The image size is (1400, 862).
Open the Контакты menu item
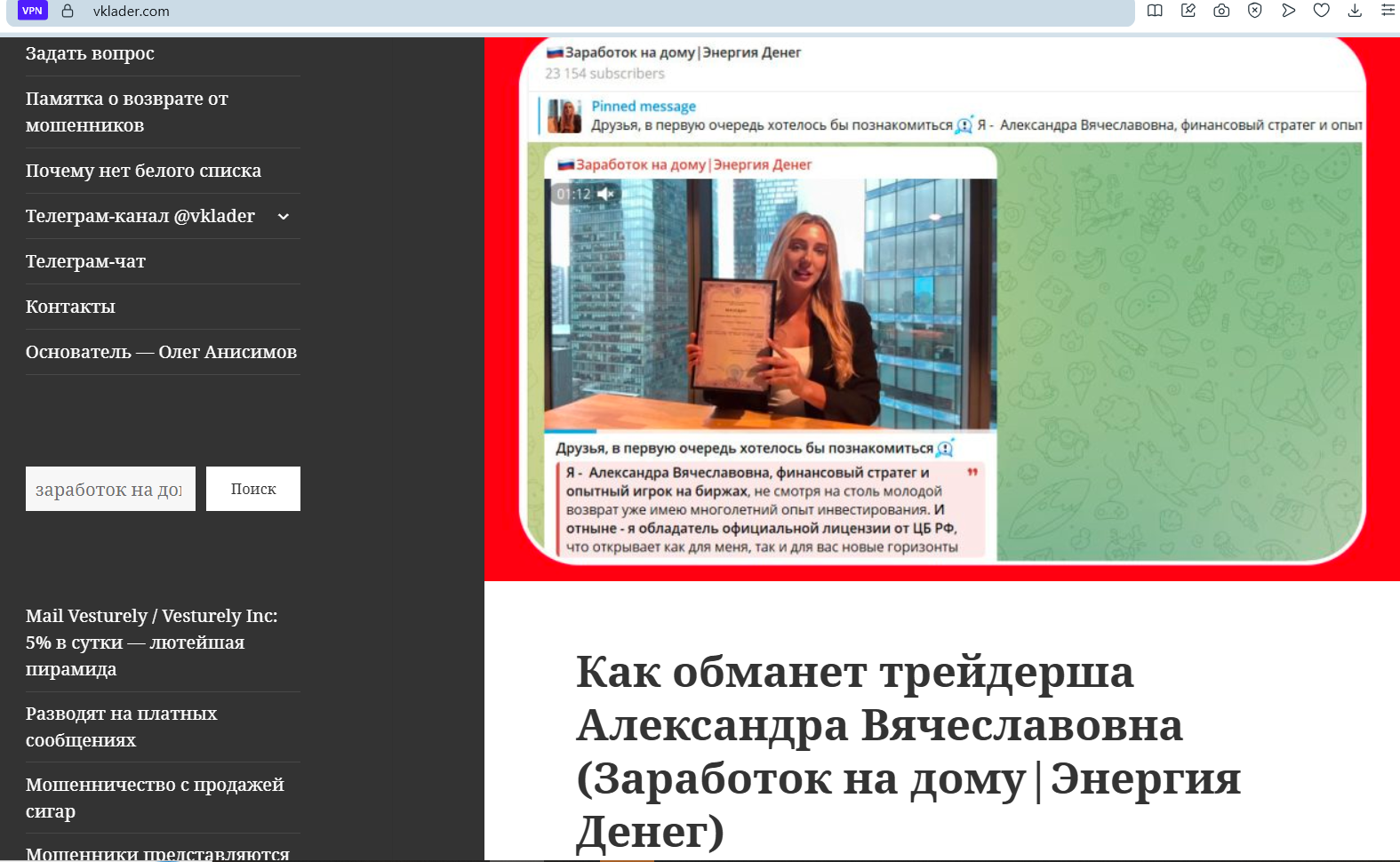point(70,307)
